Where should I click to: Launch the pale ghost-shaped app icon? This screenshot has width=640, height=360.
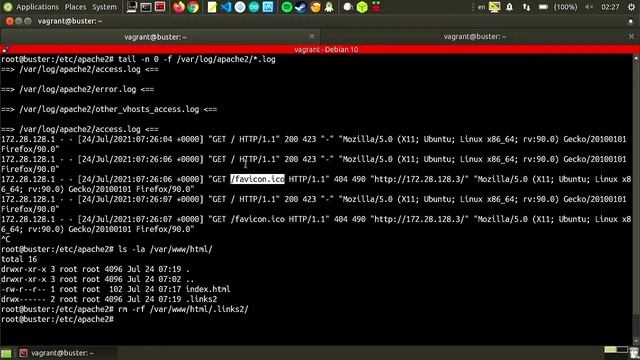point(329,7)
